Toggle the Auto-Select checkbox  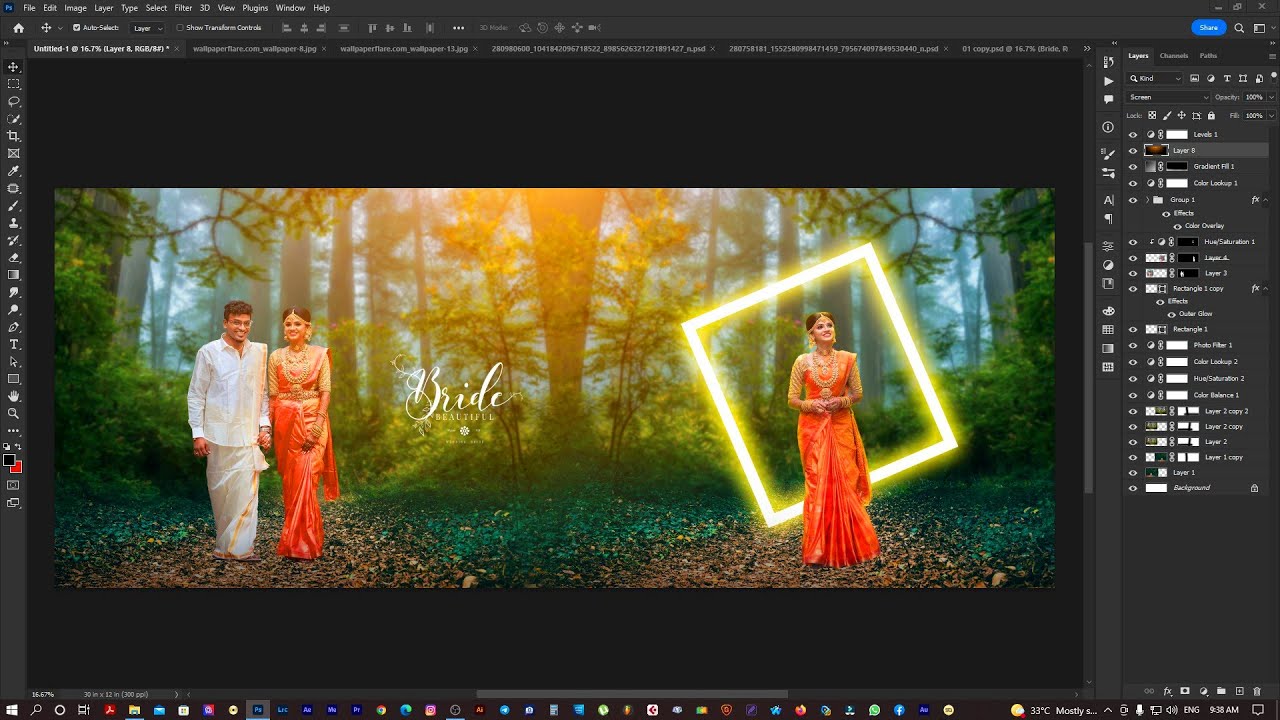point(77,28)
